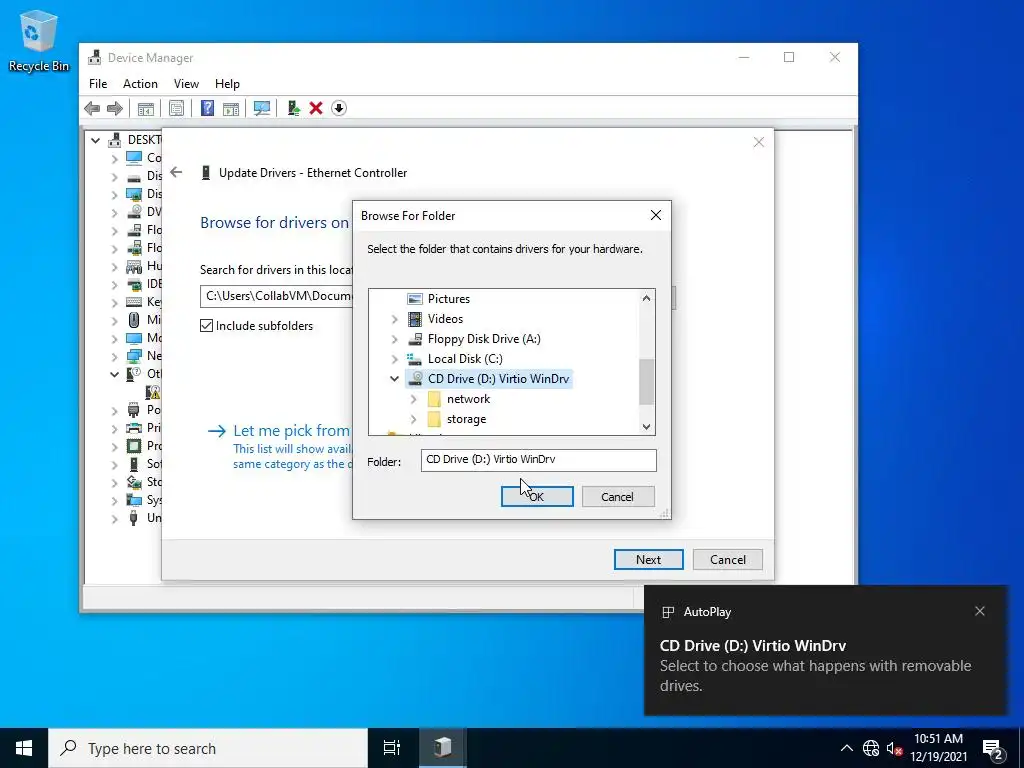Viewport: 1024px width, 768px height.
Task: Expand Floppy Disk Drive (A:) in folder tree
Action: (x=394, y=340)
